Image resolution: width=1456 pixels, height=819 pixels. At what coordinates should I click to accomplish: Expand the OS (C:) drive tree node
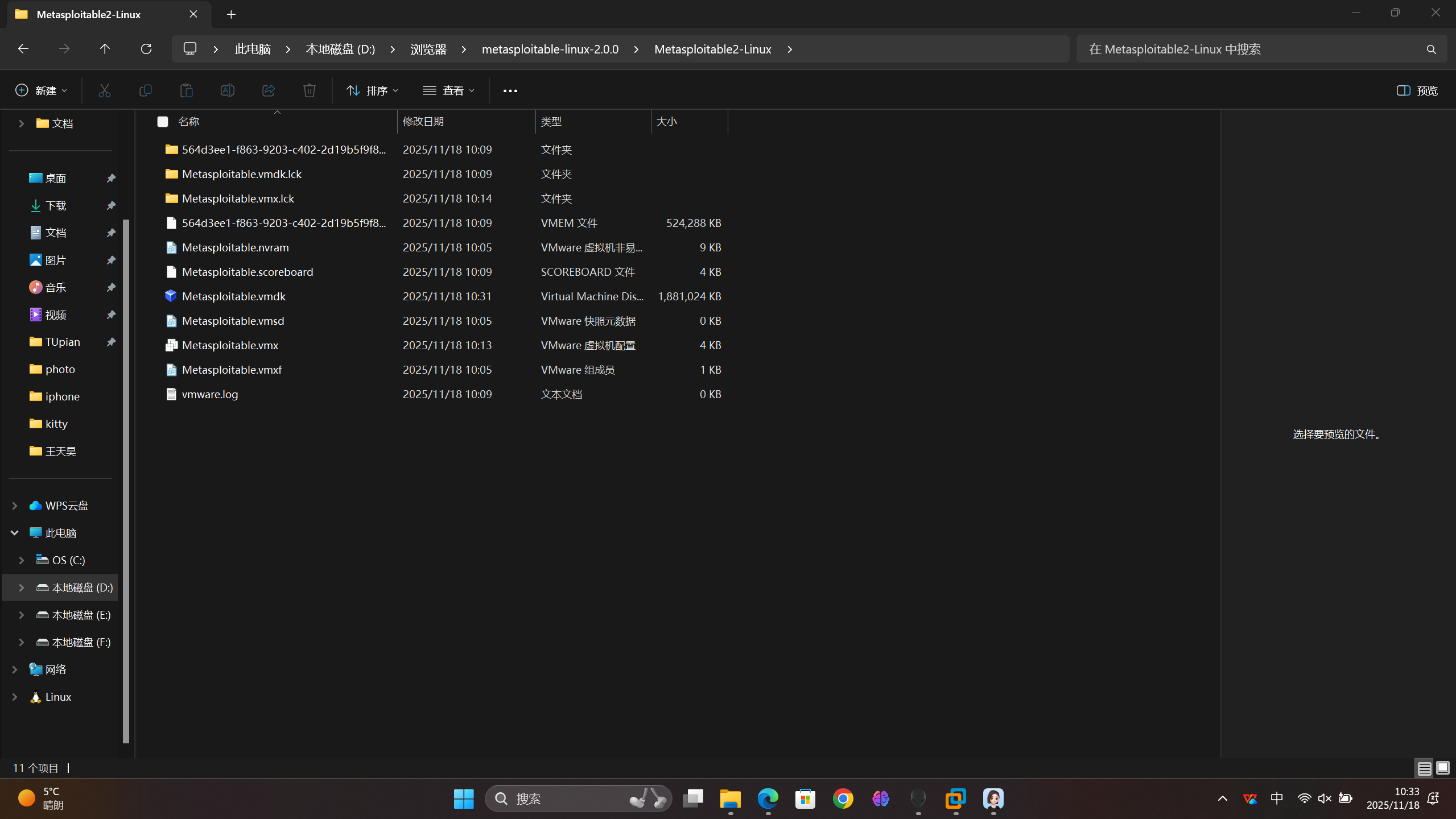click(x=22, y=560)
